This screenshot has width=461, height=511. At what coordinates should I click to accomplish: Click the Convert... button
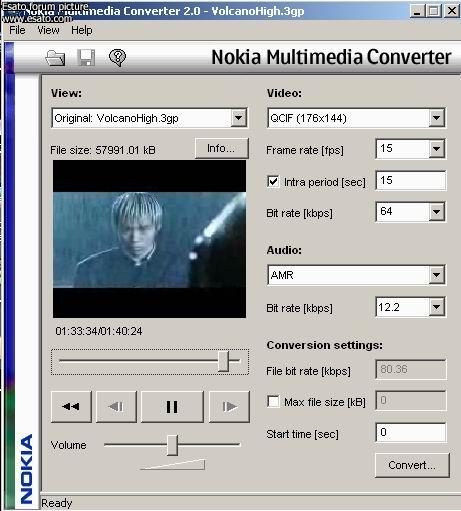[x=412, y=465]
